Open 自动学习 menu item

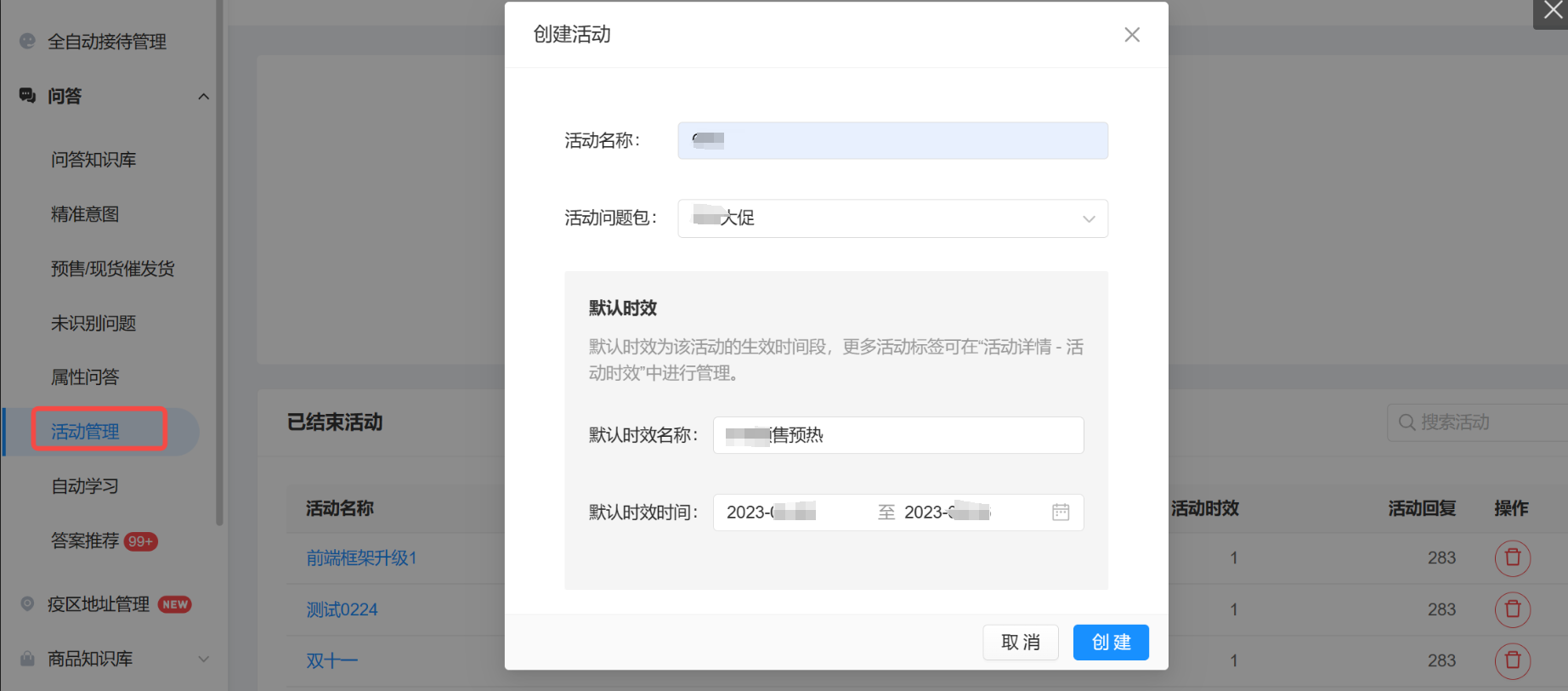85,486
